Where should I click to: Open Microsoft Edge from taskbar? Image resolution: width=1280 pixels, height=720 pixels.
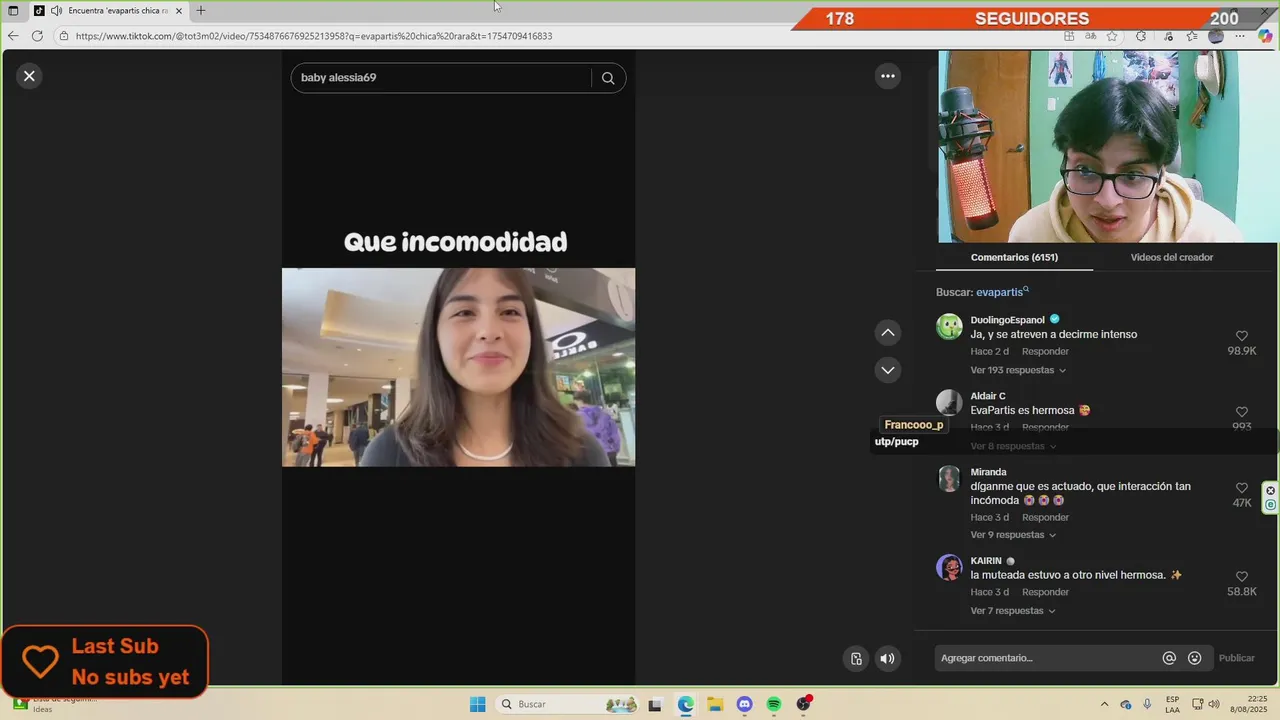[x=685, y=704]
